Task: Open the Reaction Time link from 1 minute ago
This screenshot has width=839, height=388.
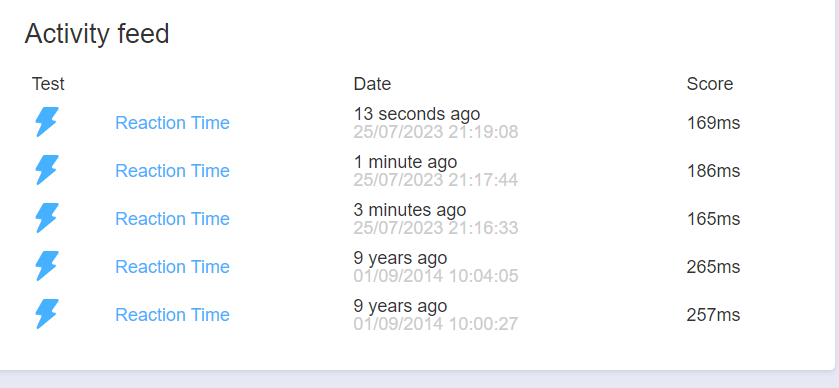Action: pos(172,171)
